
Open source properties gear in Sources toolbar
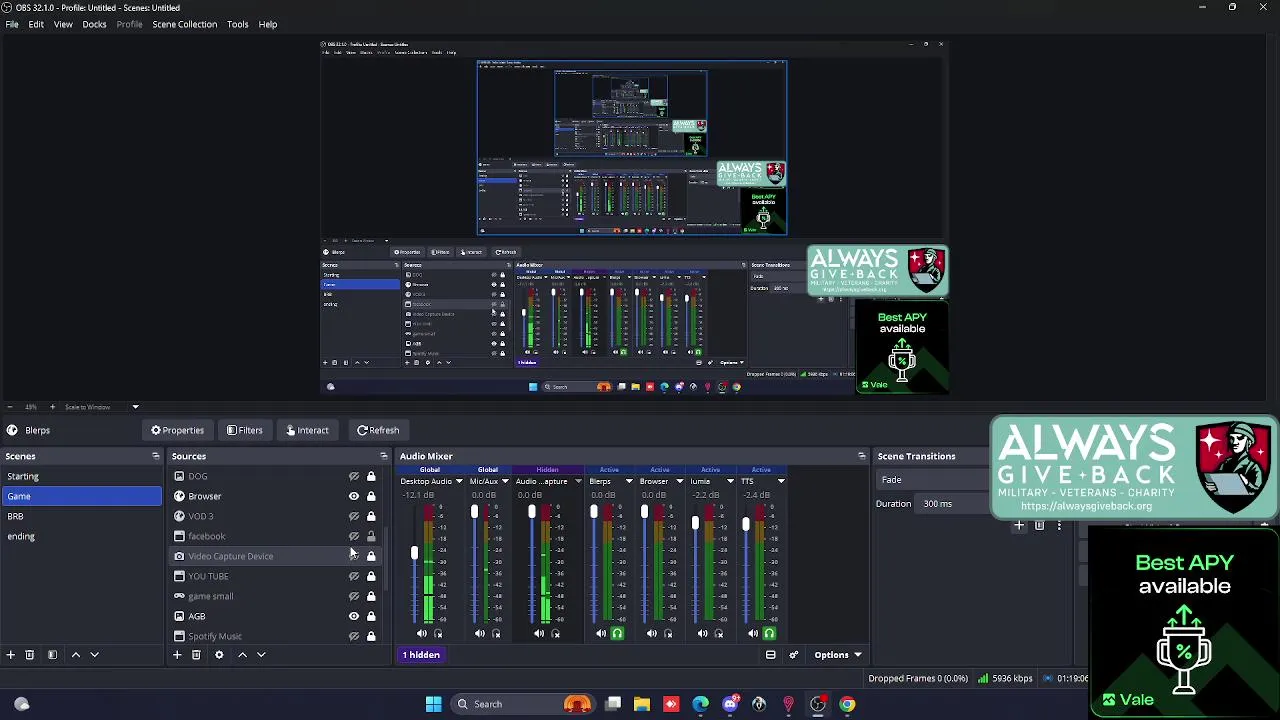[219, 655]
